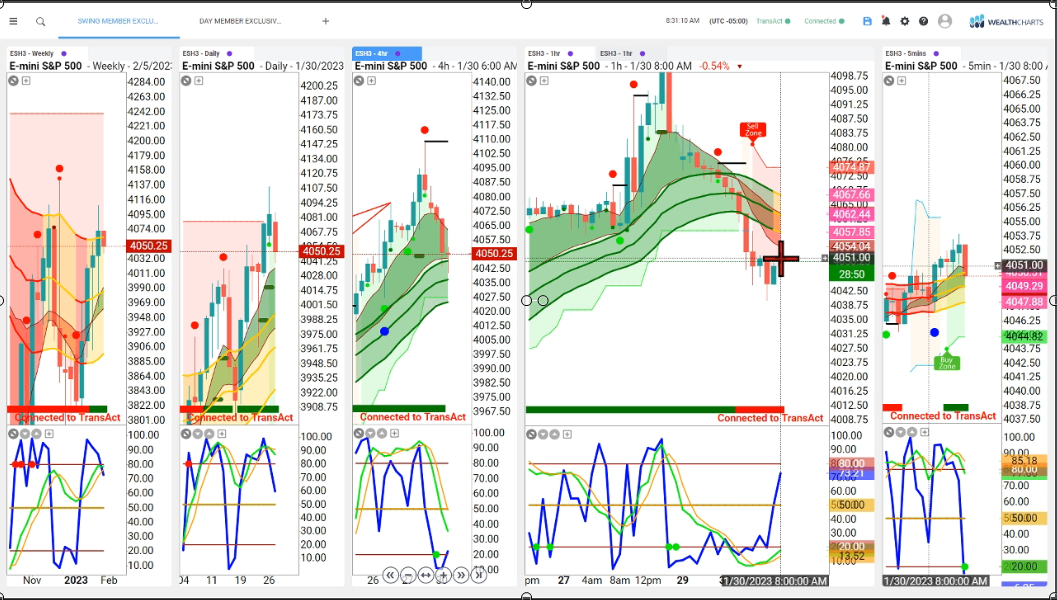The width and height of the screenshot is (1057, 600).
Task: Switch to DAY MEMBER EXCLUSIV... workspace tab
Action: [x=240, y=22]
